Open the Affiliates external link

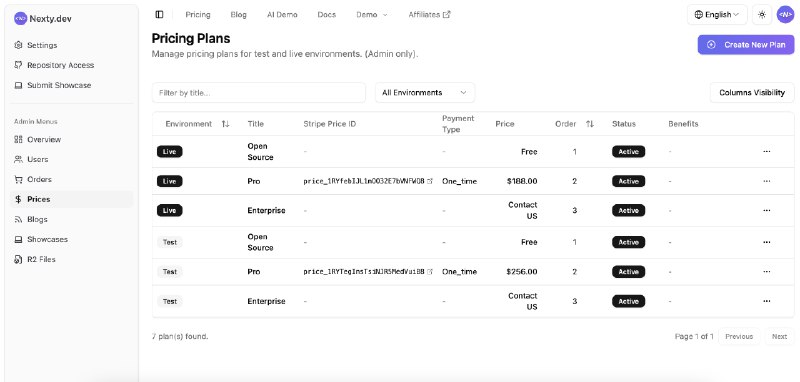430,15
